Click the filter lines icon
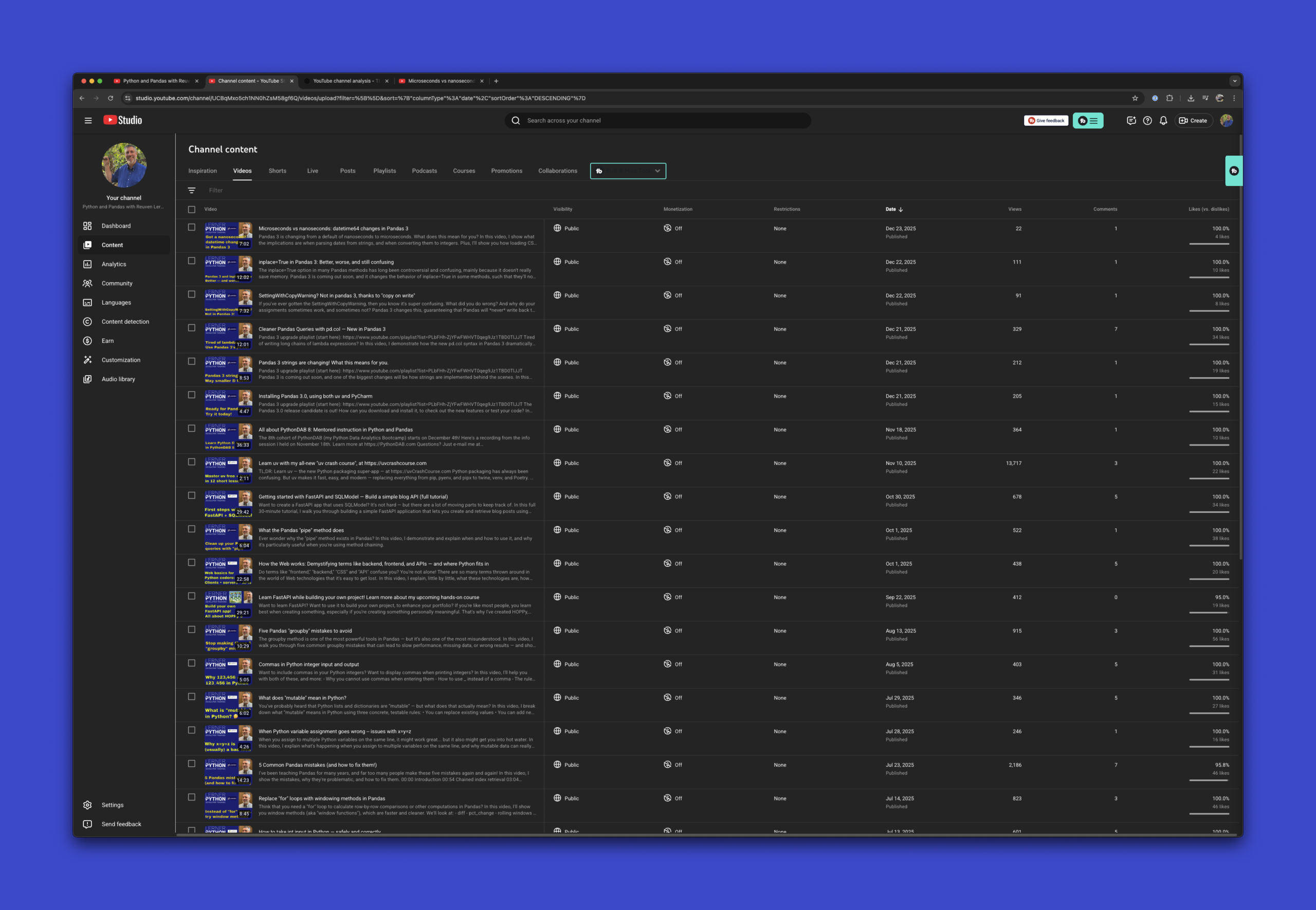The image size is (1316, 910). [x=192, y=191]
